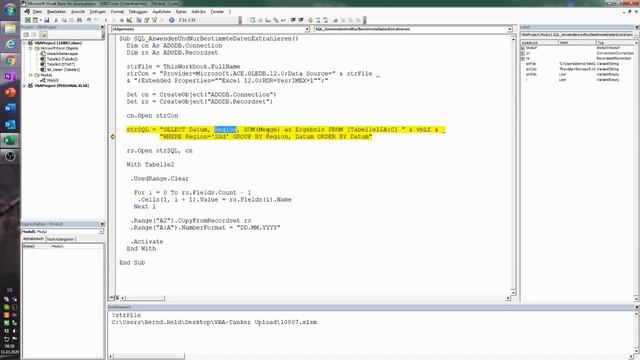The height and width of the screenshot is (360, 640).
Task: Expand VBAProject (PERSONAL.XLSB) node
Action: point(25,86)
